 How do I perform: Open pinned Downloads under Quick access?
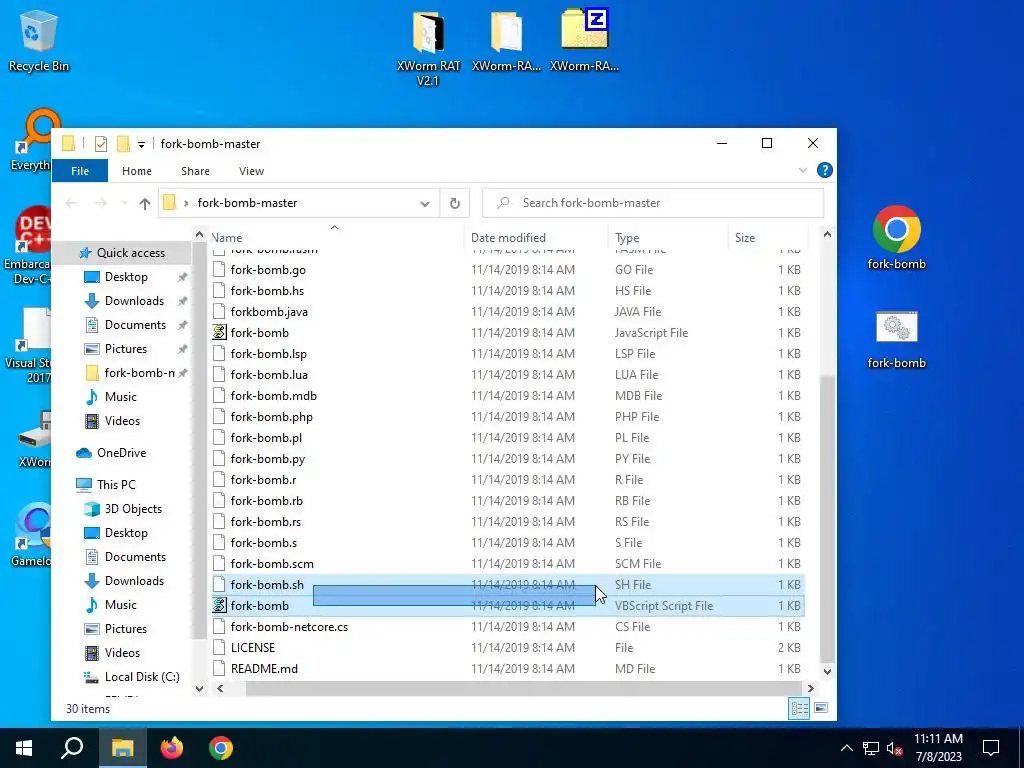(134, 300)
